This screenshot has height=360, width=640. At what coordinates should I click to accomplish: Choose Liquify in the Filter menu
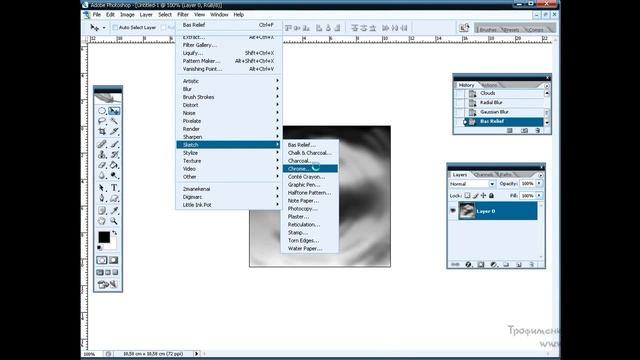[228, 53]
